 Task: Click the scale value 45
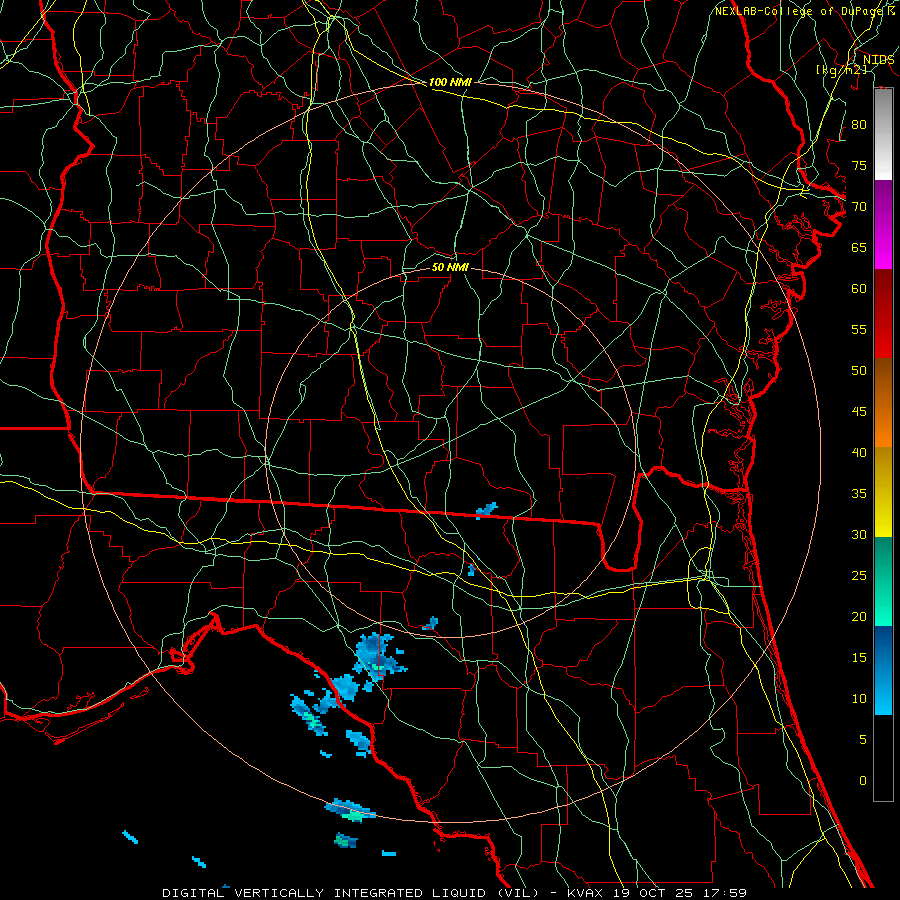coord(859,412)
